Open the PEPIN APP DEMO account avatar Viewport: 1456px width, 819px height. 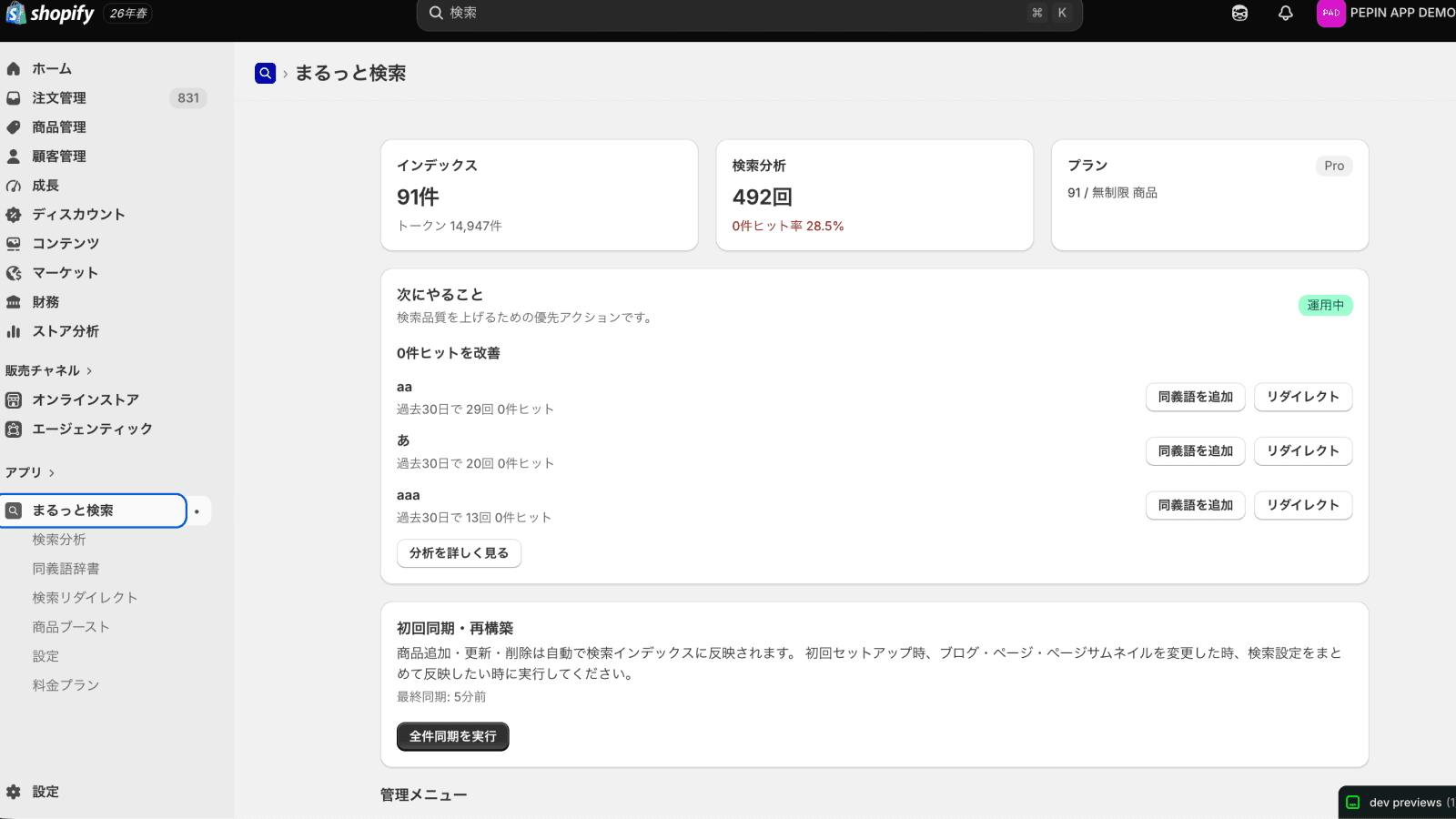click(x=1331, y=13)
